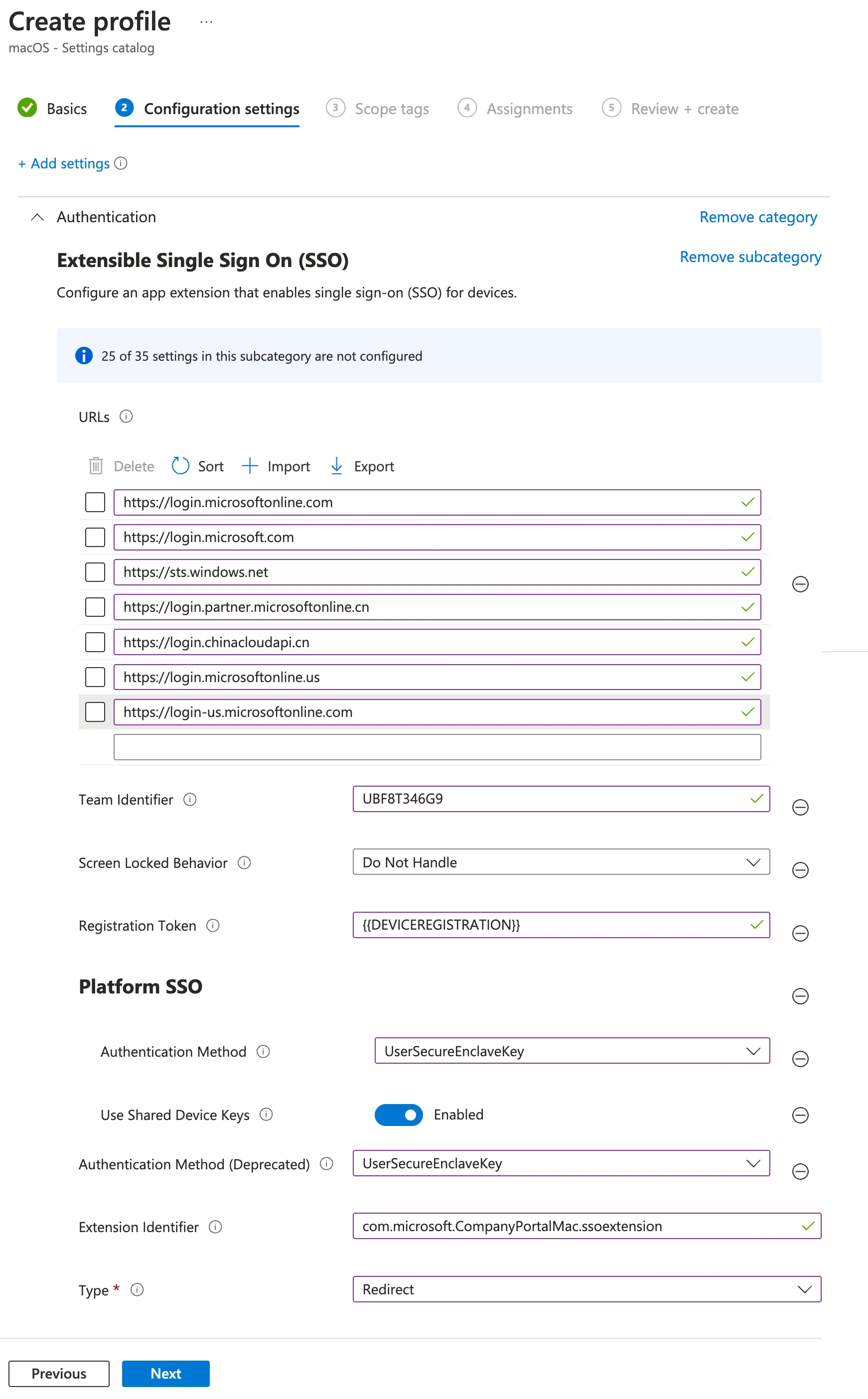
Task: Remove the Screen Locked Behavior setting
Action: (800, 870)
